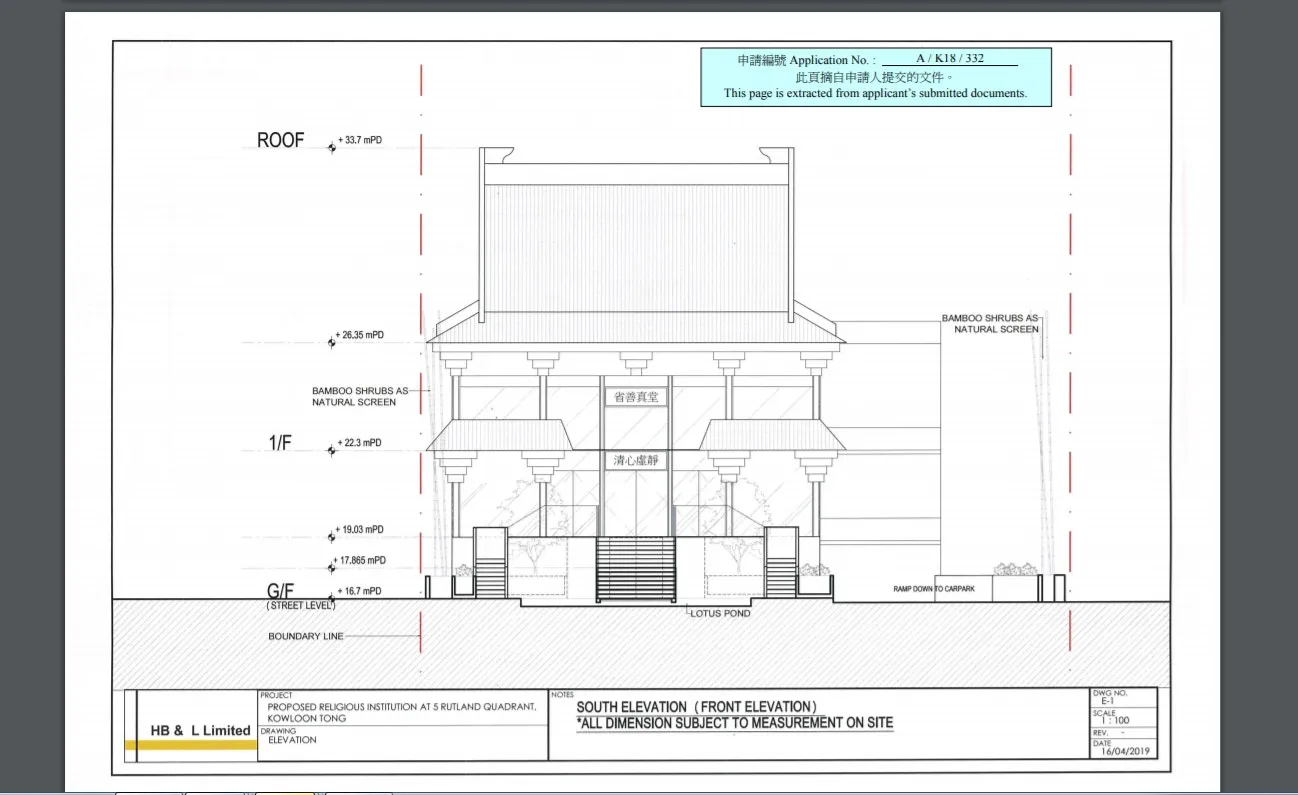Click the HB & L Limited company name

[x=200, y=731]
